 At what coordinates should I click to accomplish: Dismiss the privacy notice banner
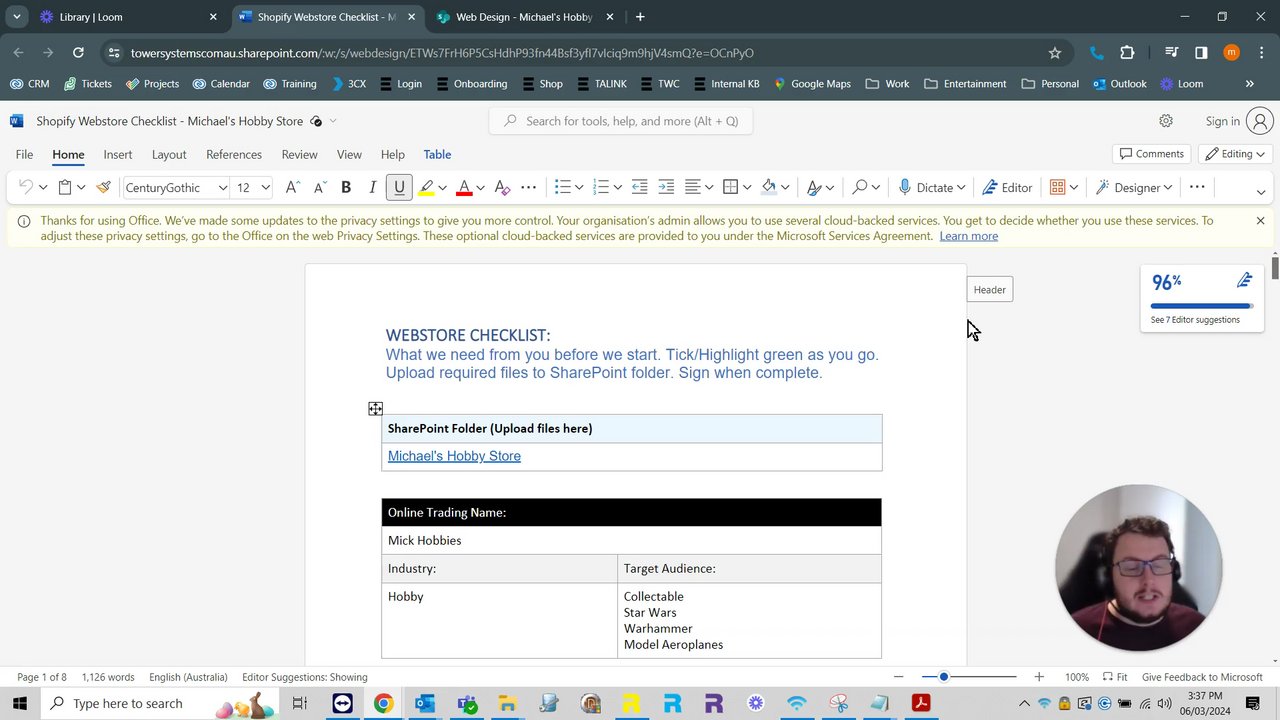click(1260, 221)
